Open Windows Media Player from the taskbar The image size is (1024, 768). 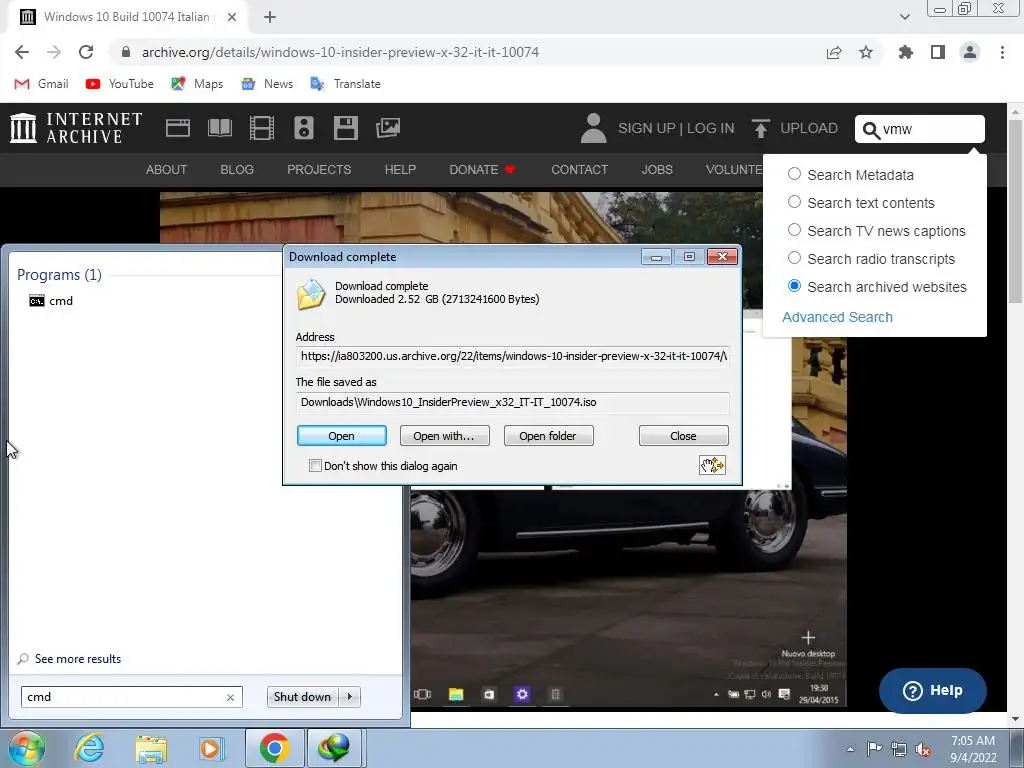click(x=212, y=748)
